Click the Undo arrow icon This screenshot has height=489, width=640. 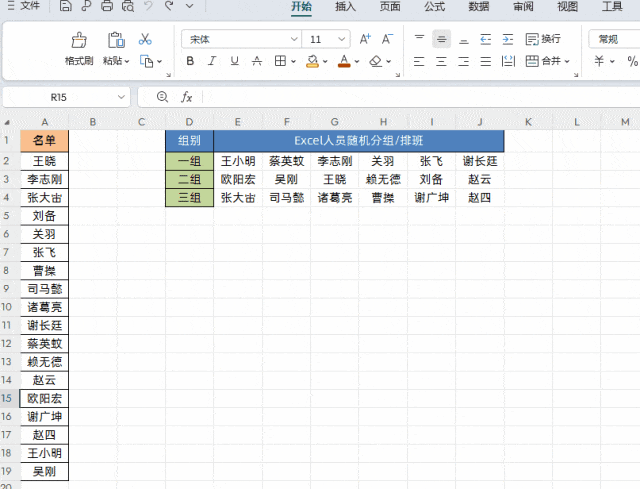tap(149, 6)
